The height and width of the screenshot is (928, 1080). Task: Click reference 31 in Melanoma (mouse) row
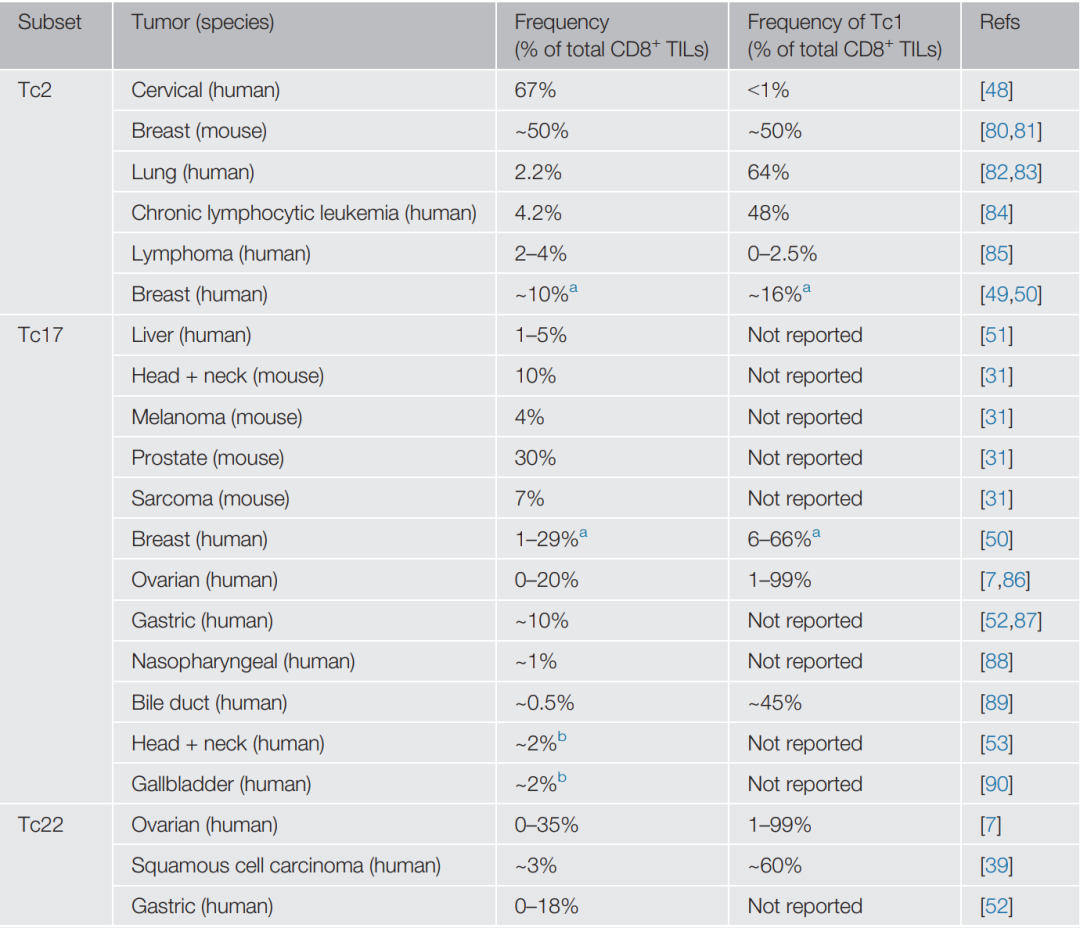pos(996,417)
